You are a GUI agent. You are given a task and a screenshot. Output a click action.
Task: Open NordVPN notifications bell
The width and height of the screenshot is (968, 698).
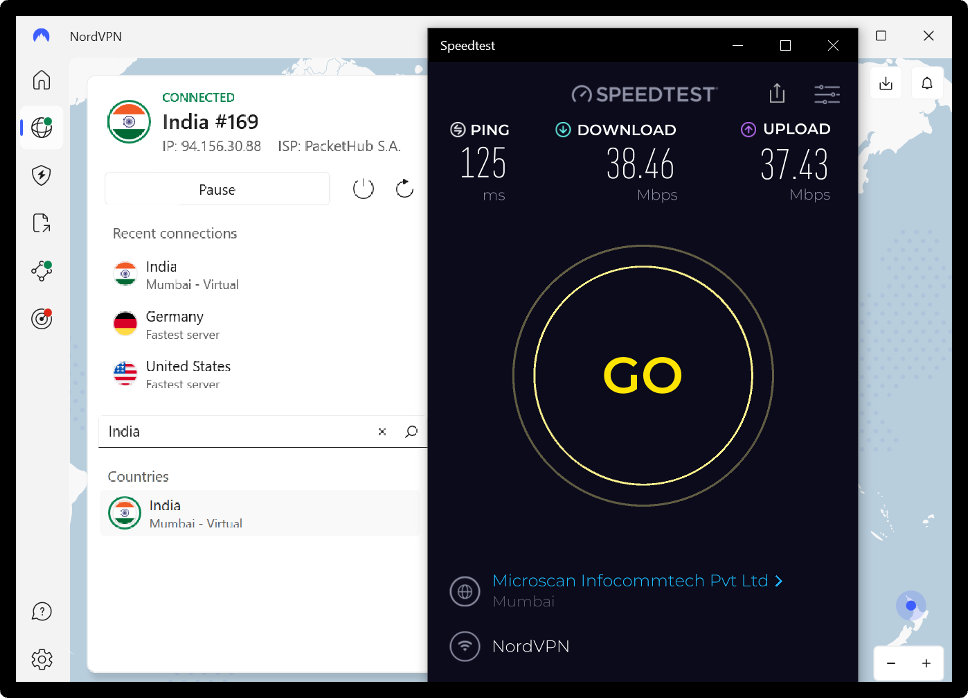click(x=927, y=83)
